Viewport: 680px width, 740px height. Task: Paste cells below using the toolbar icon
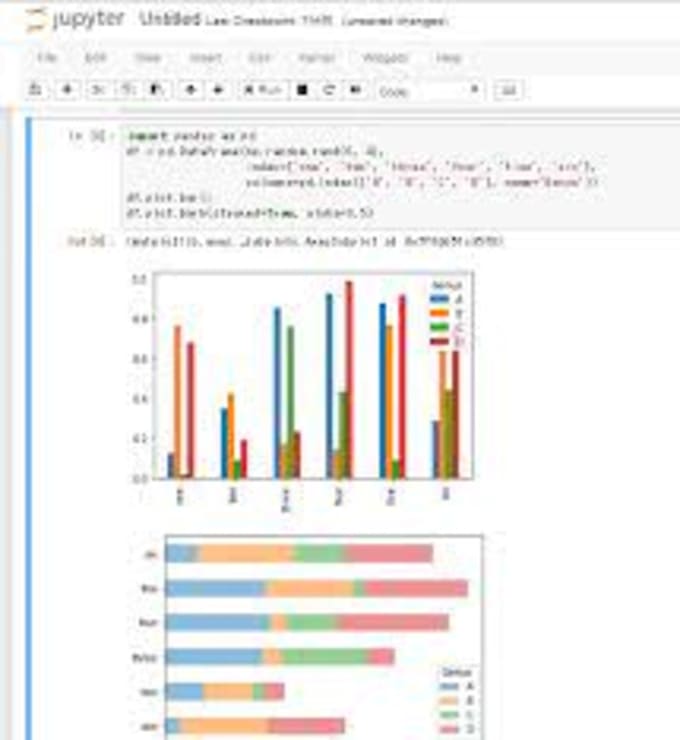156,90
